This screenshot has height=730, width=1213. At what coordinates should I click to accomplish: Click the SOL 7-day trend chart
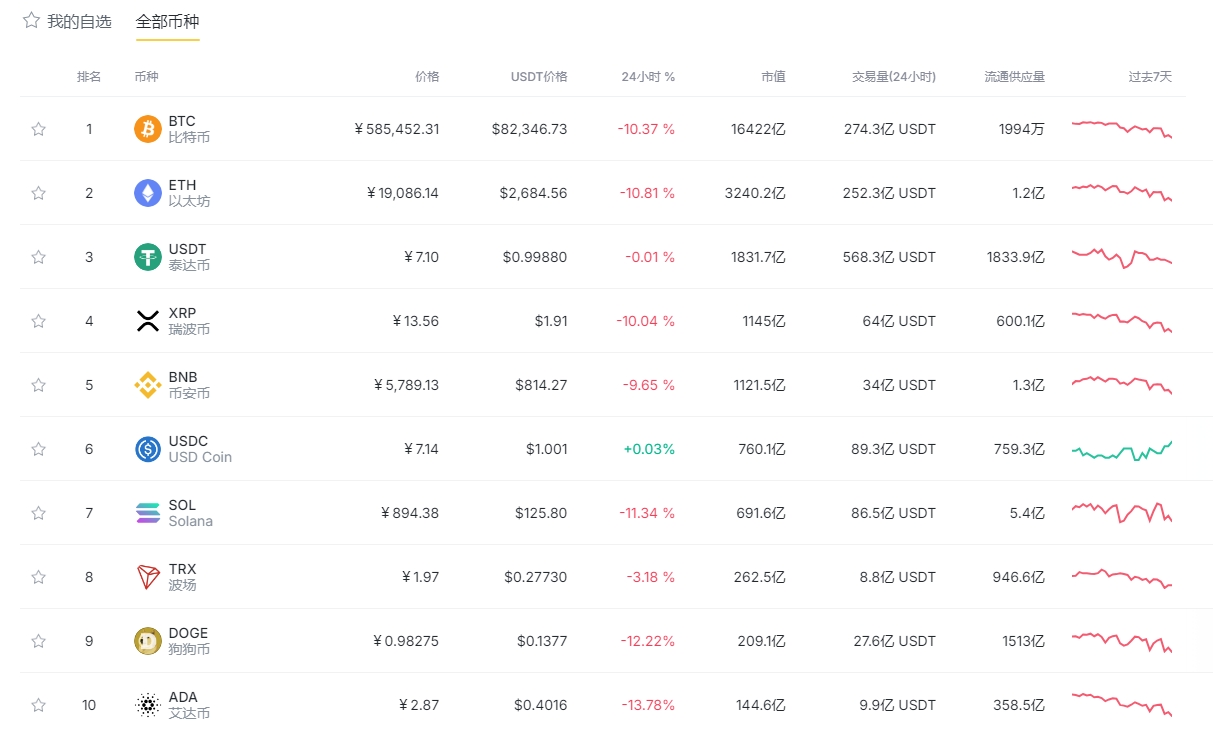(1121, 513)
